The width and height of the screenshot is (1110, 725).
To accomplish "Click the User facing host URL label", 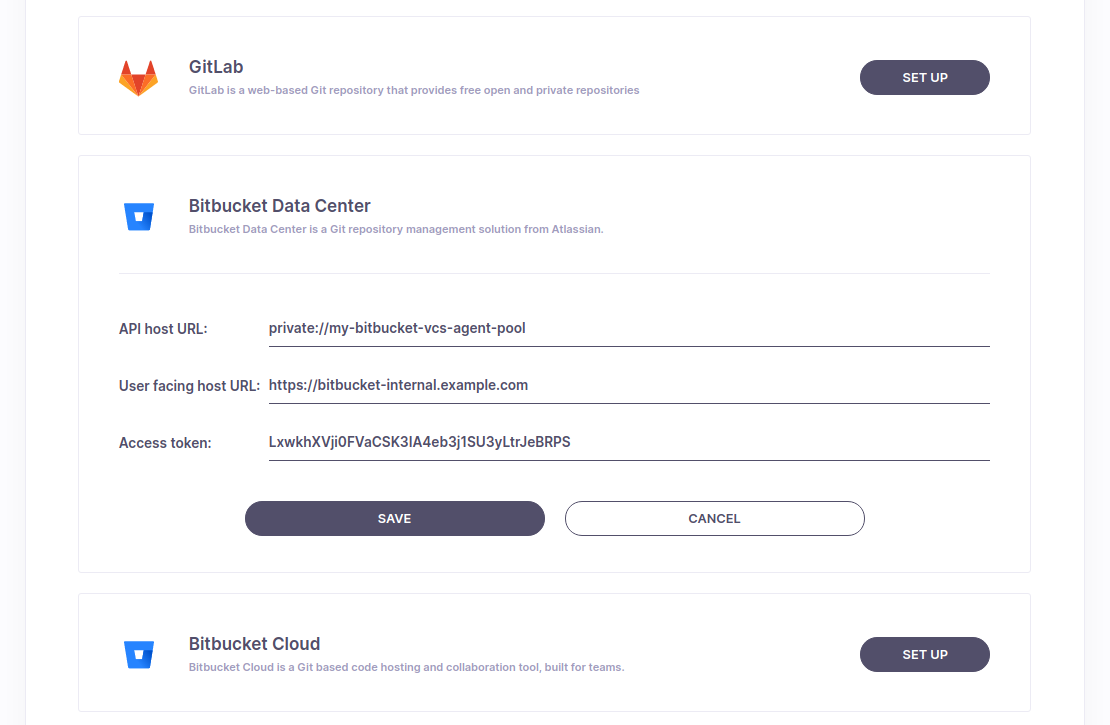I will tap(189, 385).
